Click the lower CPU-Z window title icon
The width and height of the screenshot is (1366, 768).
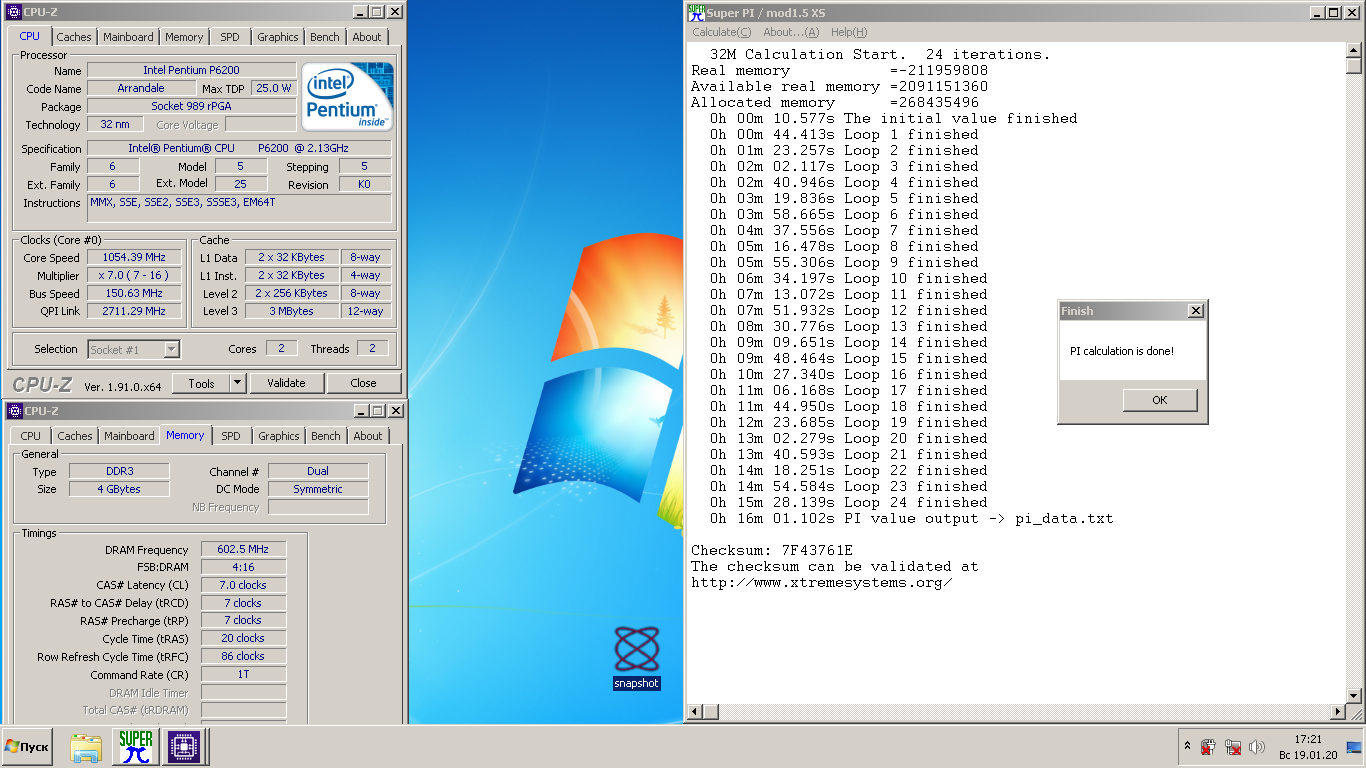[x=14, y=411]
